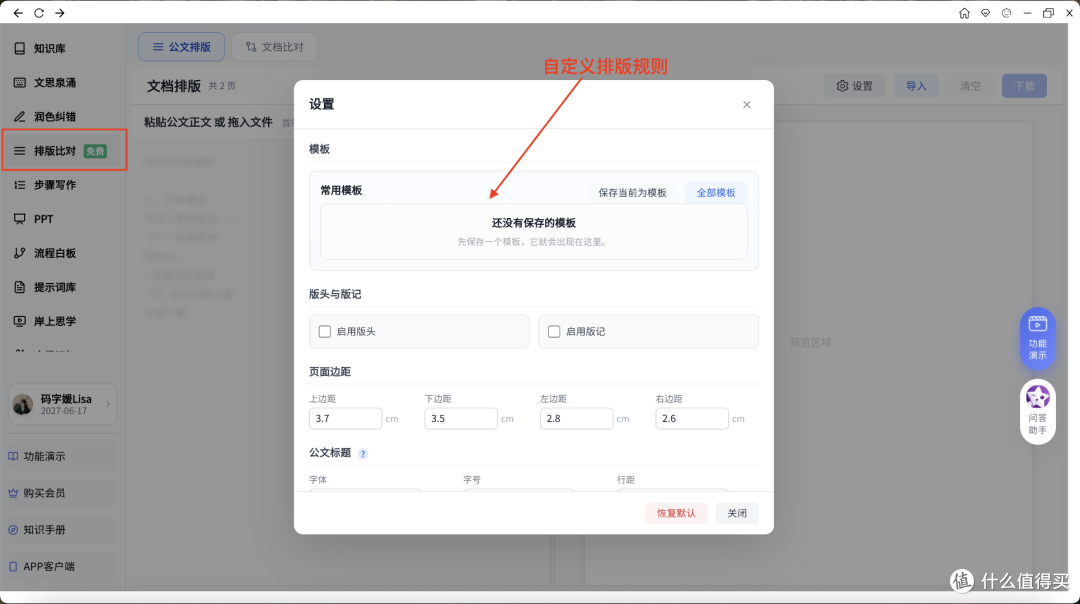Click 恢复默认 button
The width and height of the screenshot is (1080, 604).
click(676, 513)
